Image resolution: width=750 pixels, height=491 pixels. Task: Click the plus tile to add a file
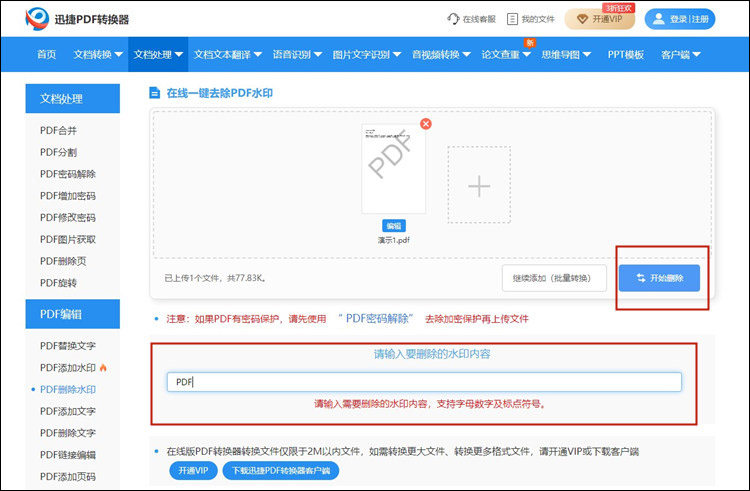[x=479, y=185]
